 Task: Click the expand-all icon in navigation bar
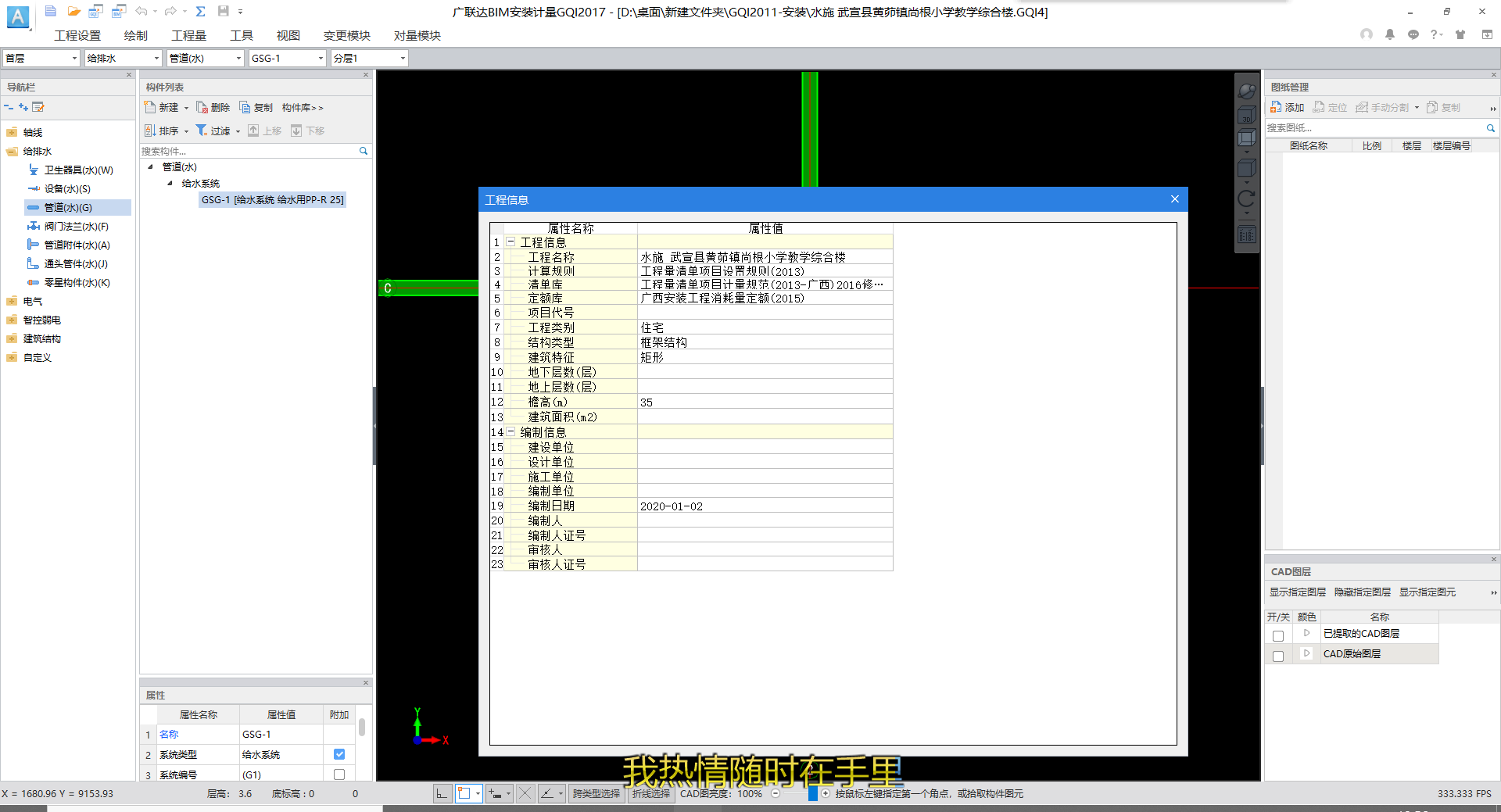point(23,107)
